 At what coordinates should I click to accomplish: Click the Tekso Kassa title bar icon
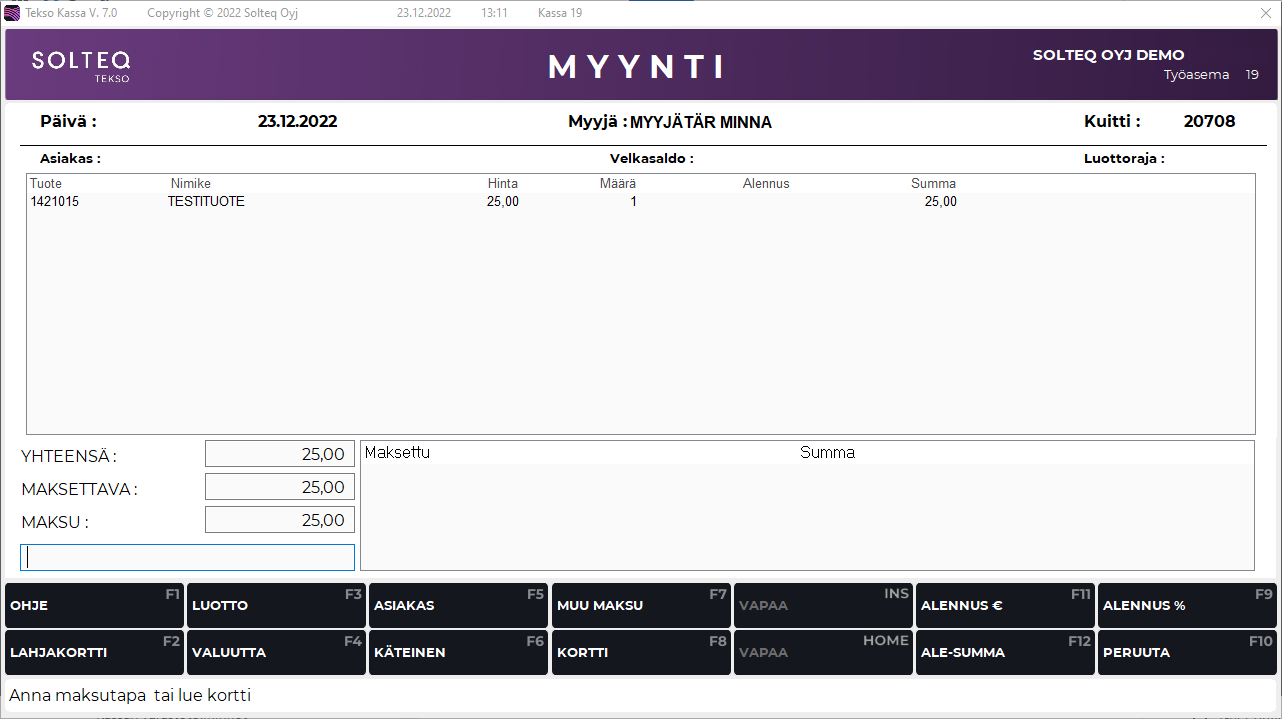pos(13,14)
